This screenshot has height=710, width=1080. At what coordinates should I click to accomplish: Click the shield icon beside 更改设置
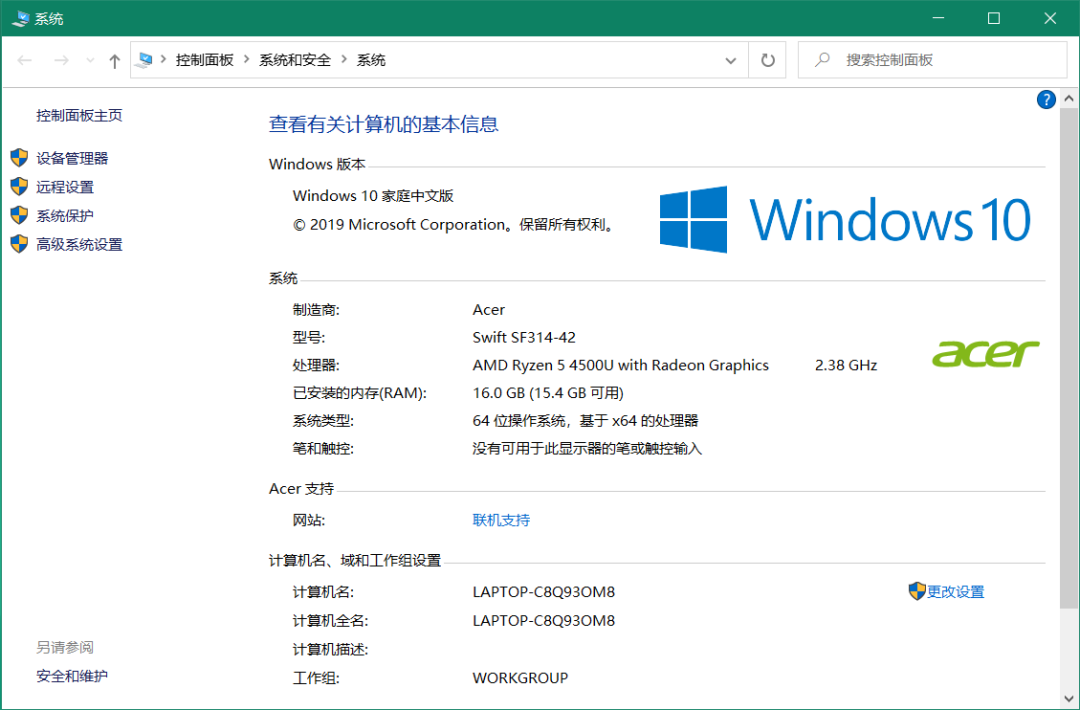click(x=917, y=591)
